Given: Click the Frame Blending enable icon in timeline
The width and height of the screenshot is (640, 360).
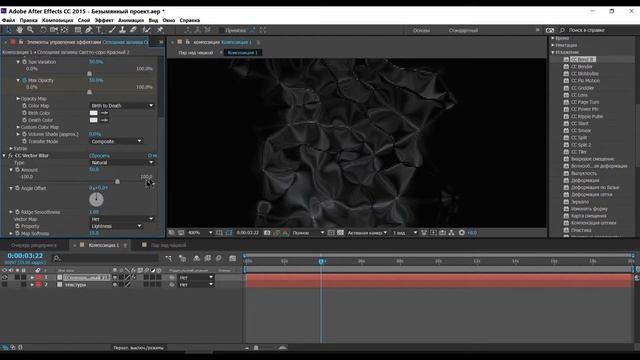Looking at the screenshot, I should 208,258.
